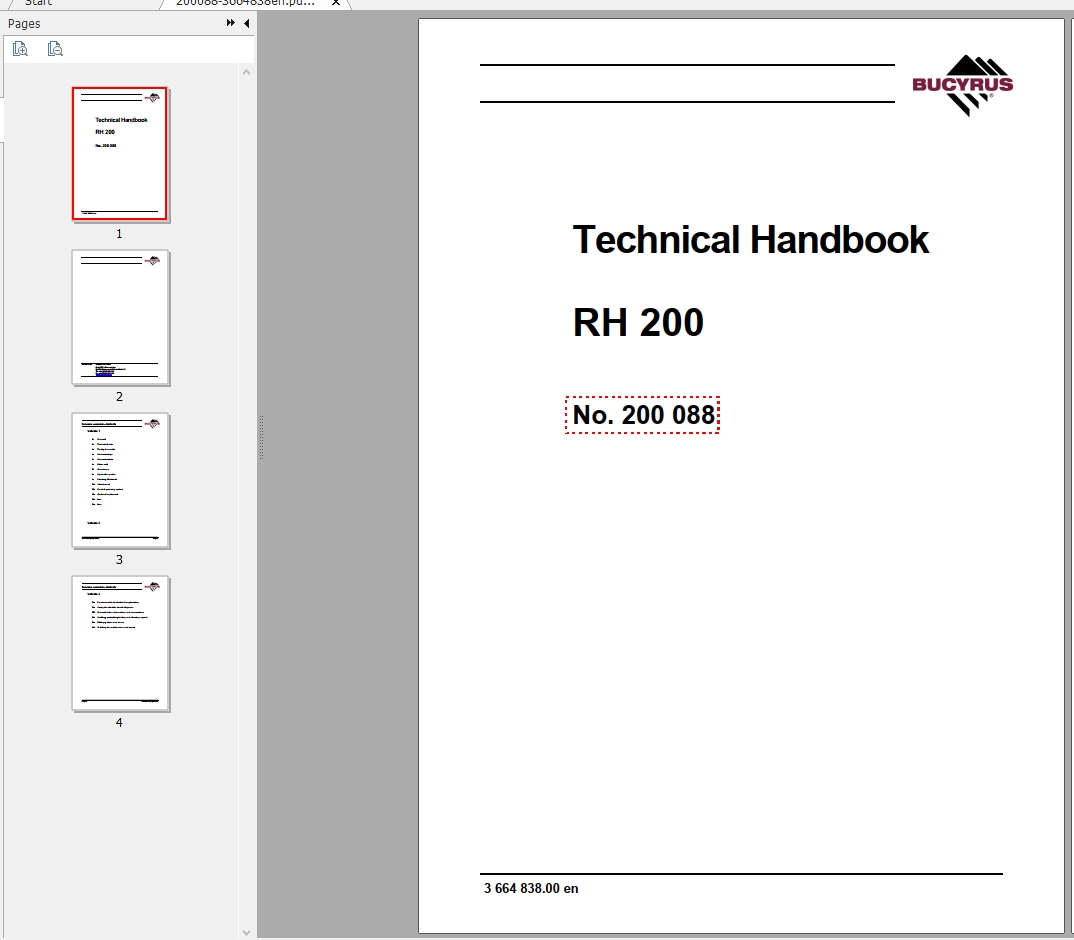
Task: Collapse the Pages panel using the left-arrow
Action: [x=246, y=23]
